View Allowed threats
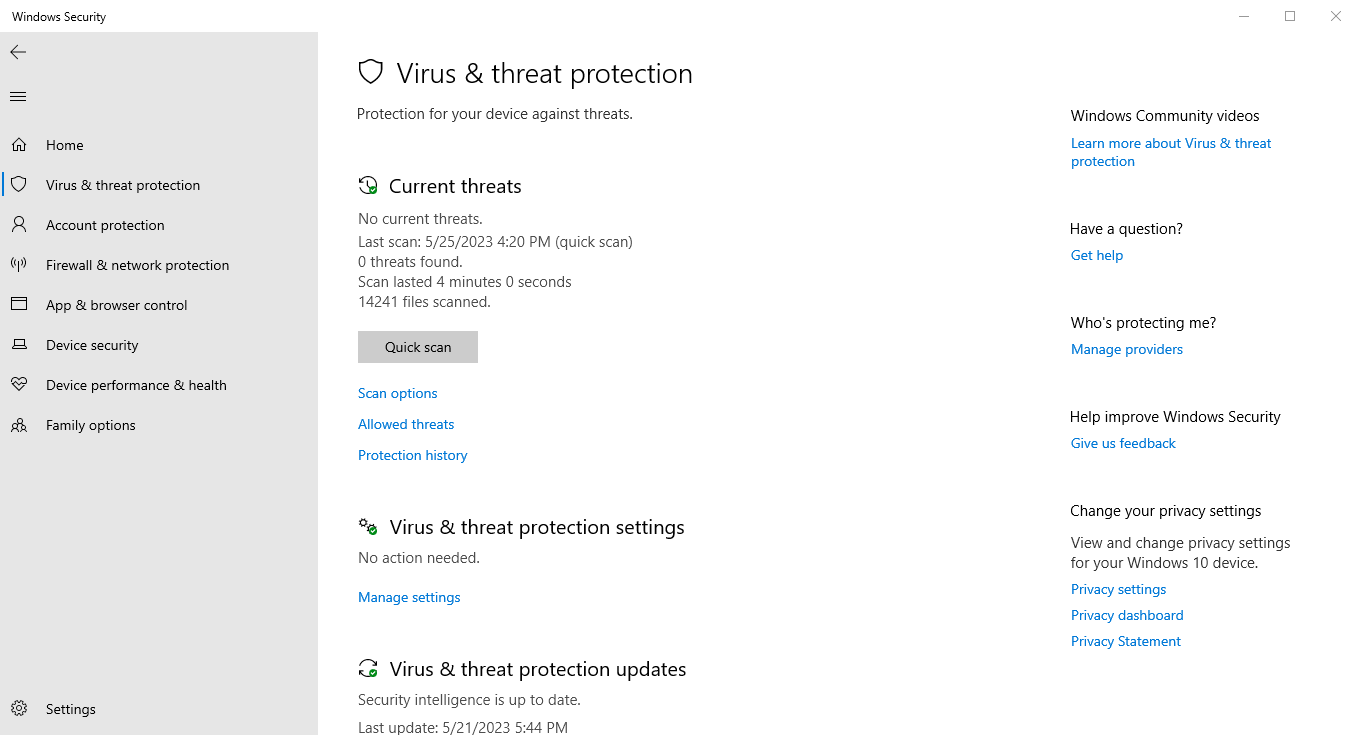1356x735 pixels. point(406,424)
